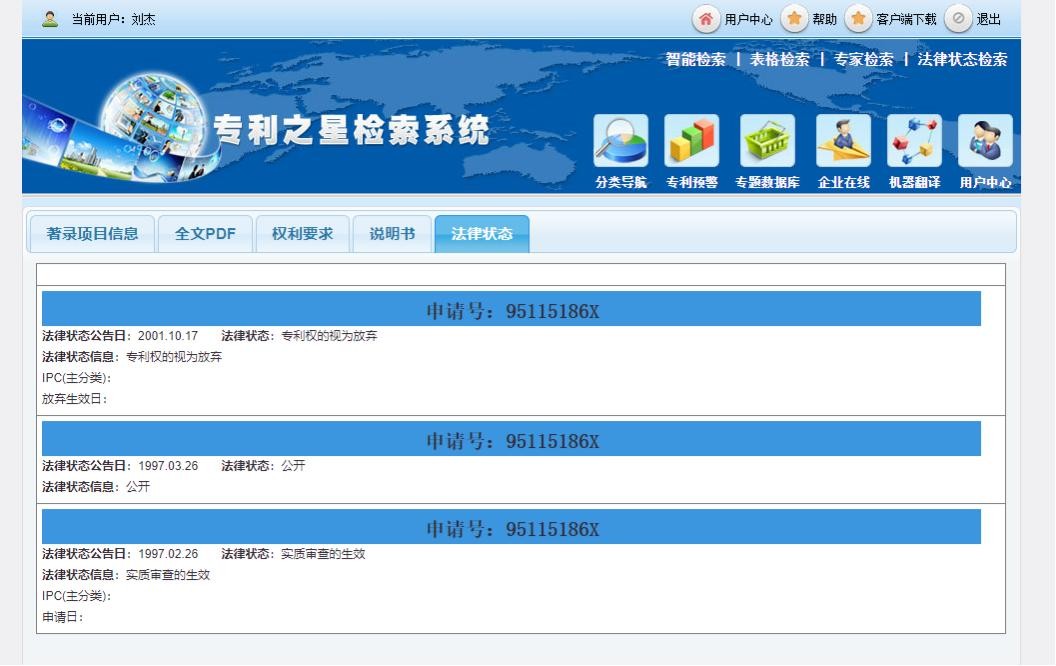Launch the 机器翻译 icon

tap(914, 141)
